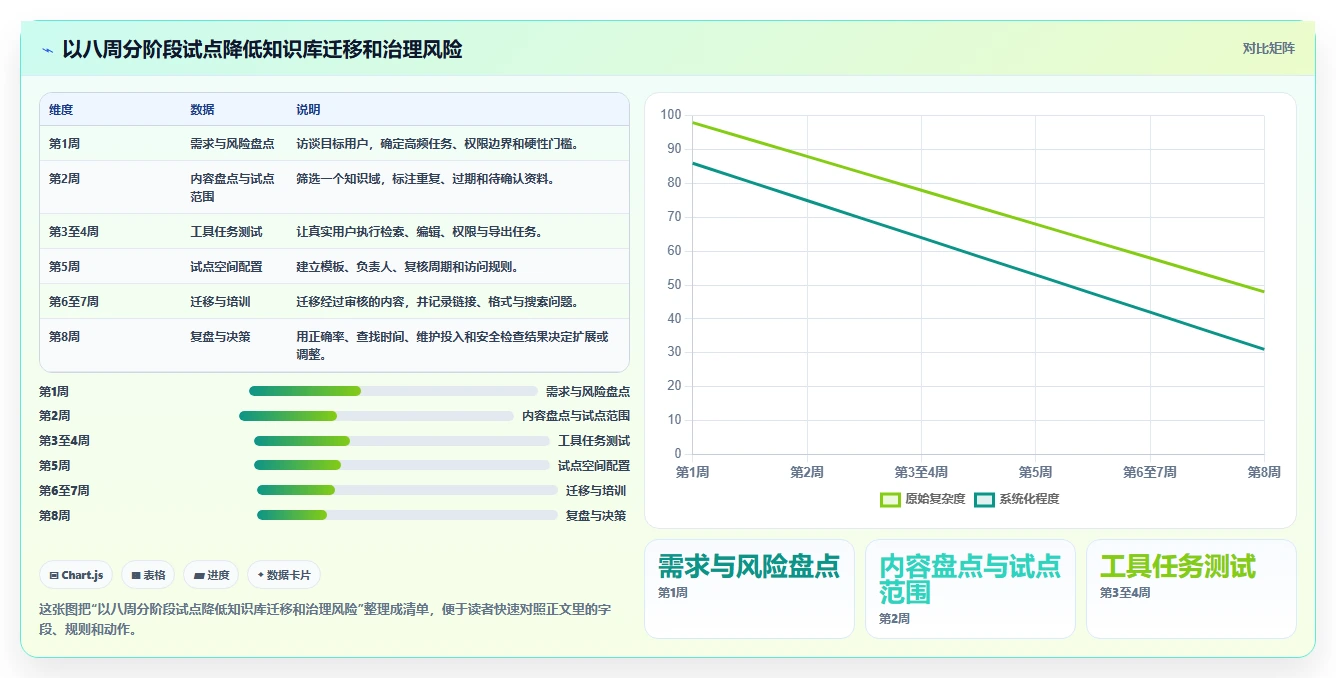Click the 第3至4周 progress bar
The width and height of the screenshot is (1336, 678).
(402, 441)
